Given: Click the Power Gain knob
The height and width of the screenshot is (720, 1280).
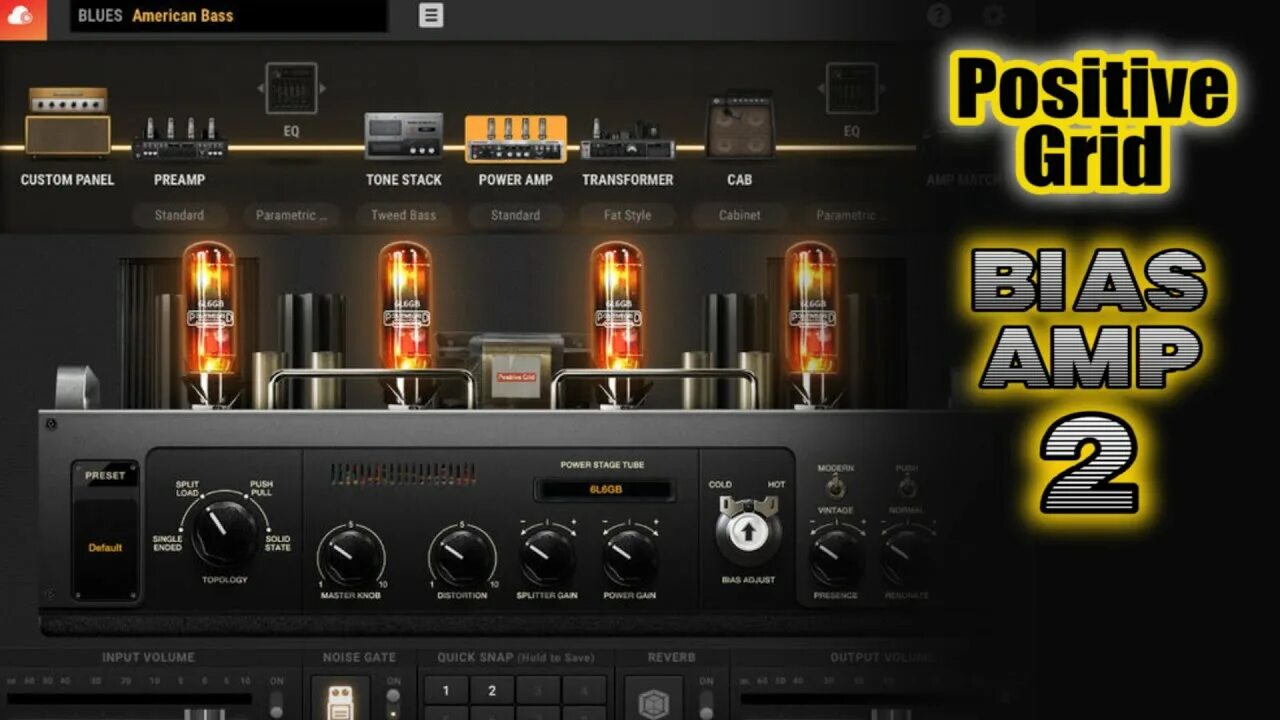Looking at the screenshot, I should pos(630,557).
